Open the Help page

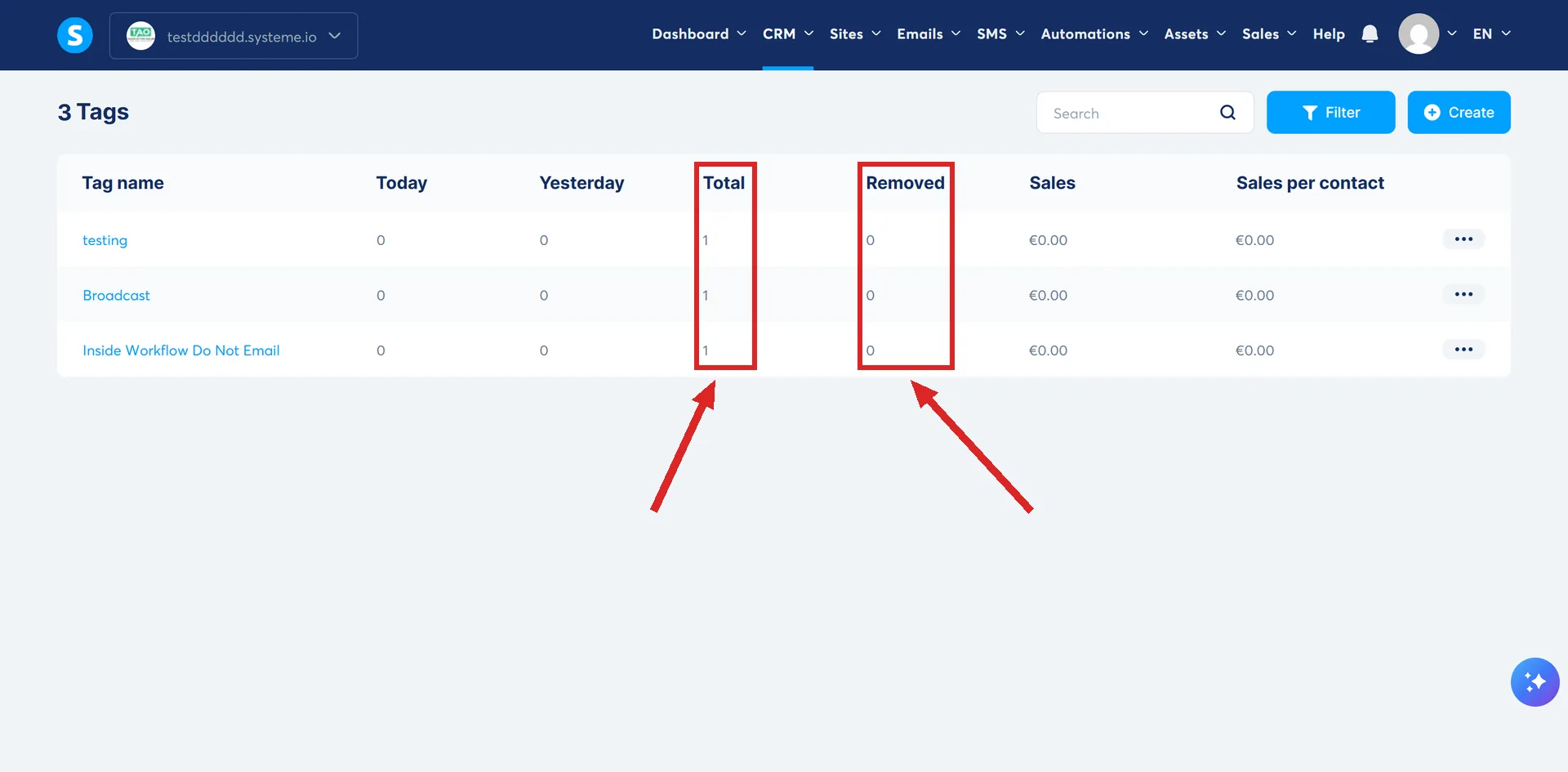(x=1329, y=34)
